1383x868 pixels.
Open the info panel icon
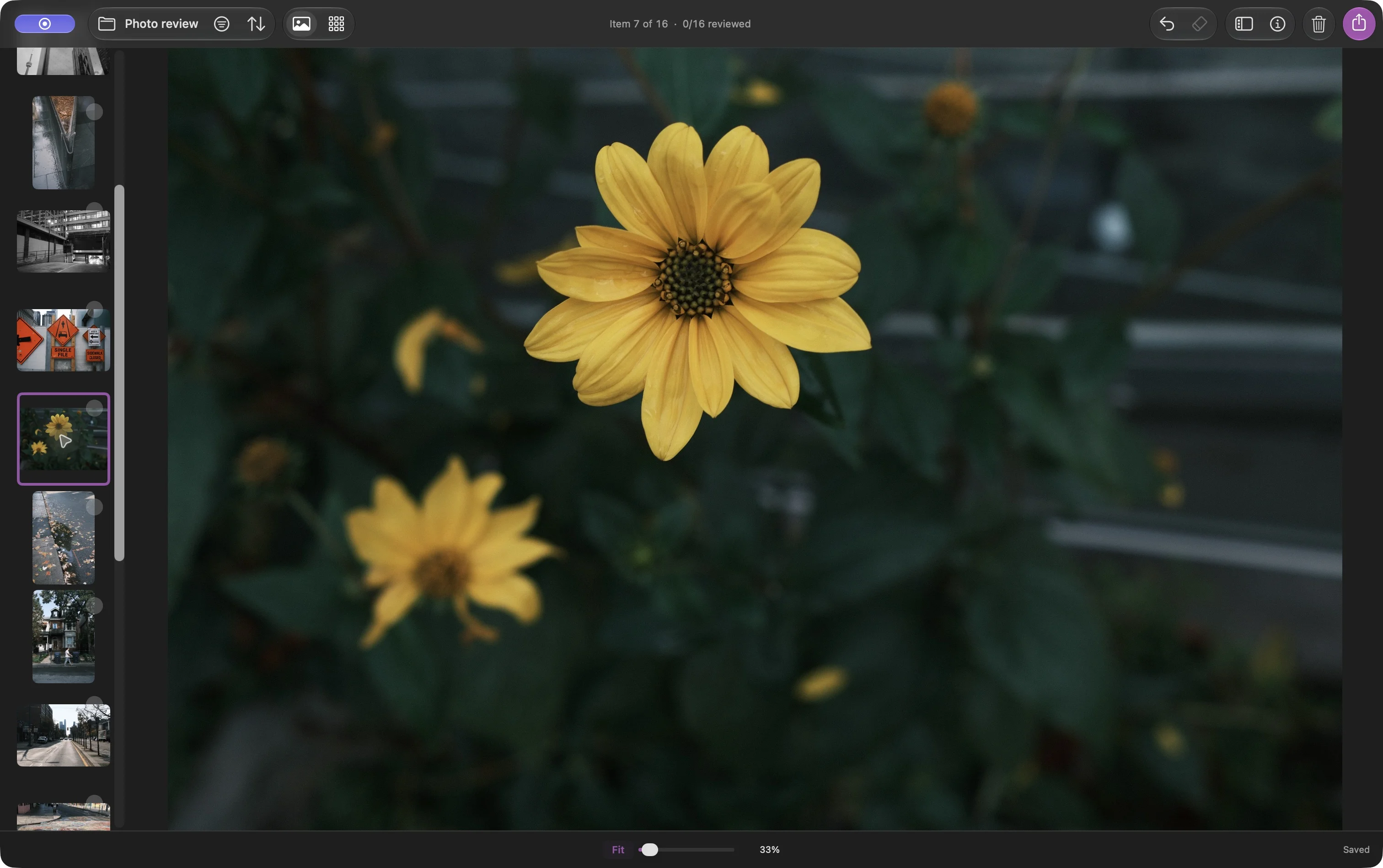pos(1277,23)
